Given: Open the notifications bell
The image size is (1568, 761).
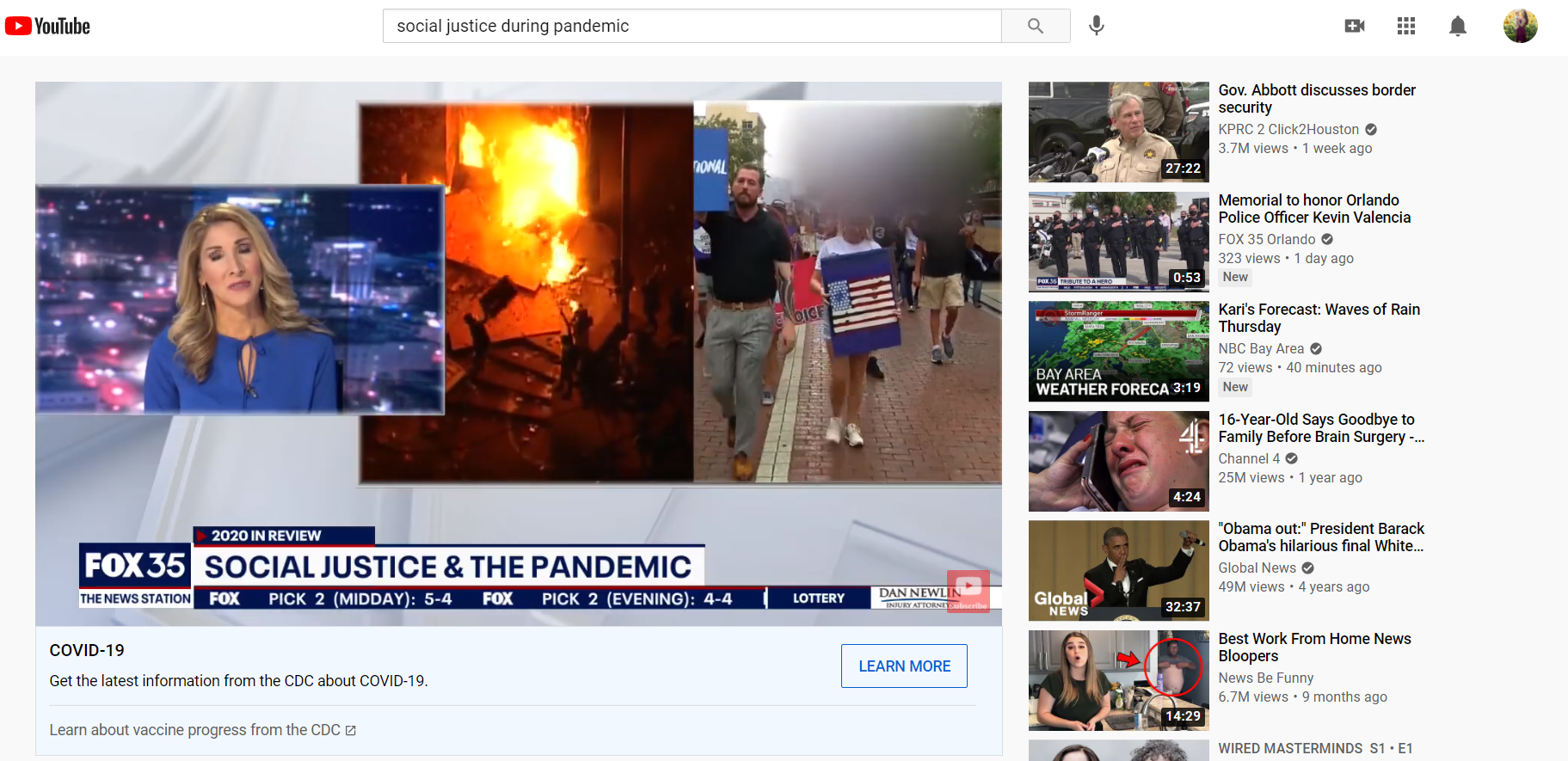Looking at the screenshot, I should point(1458,26).
